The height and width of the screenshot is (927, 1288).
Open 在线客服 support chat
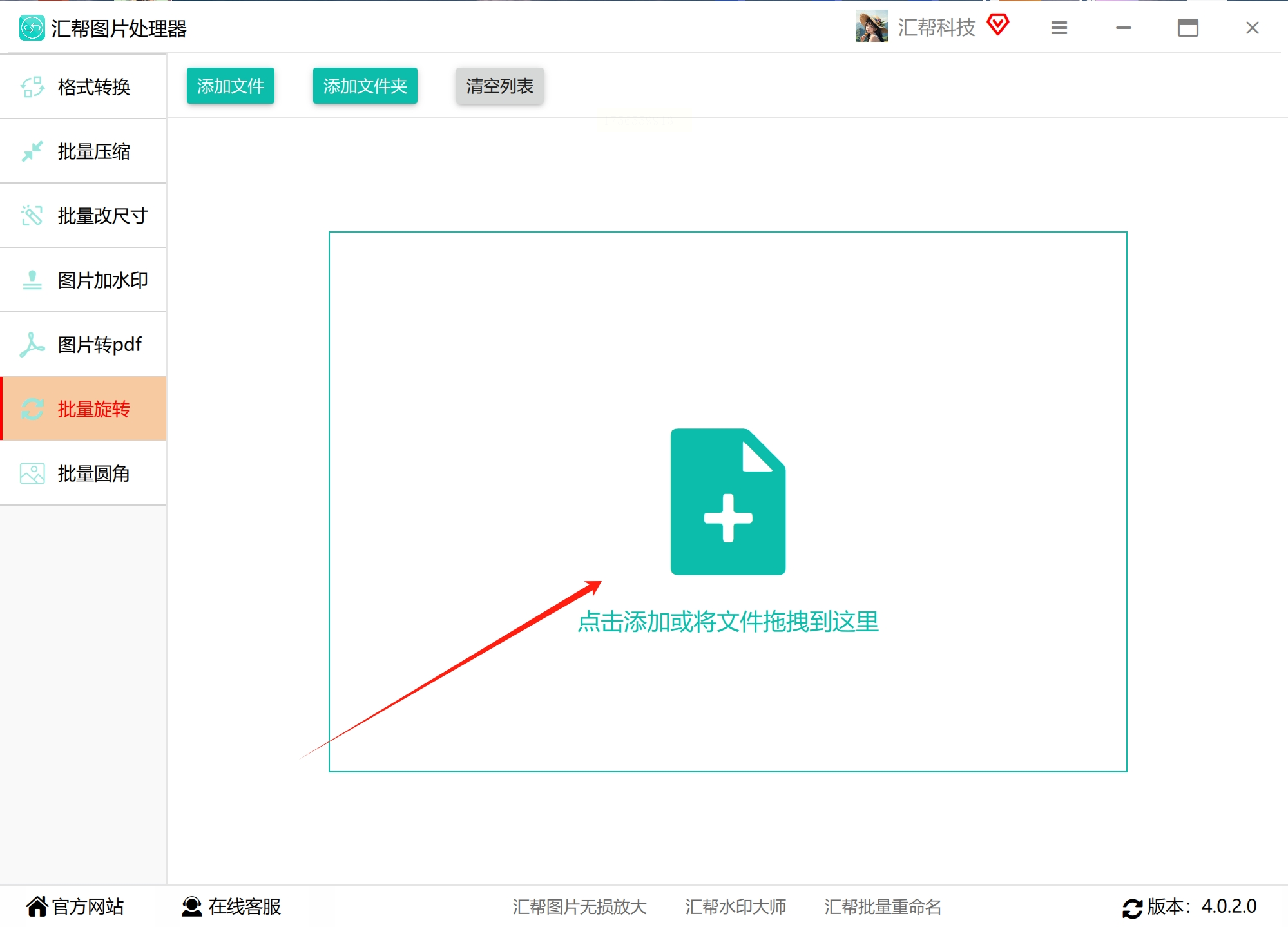(232, 906)
